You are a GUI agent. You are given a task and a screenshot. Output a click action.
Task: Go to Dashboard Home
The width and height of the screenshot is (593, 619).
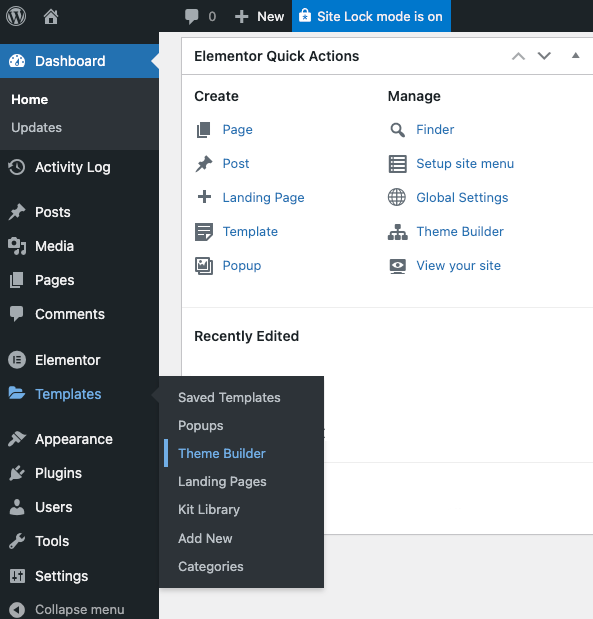(30, 99)
